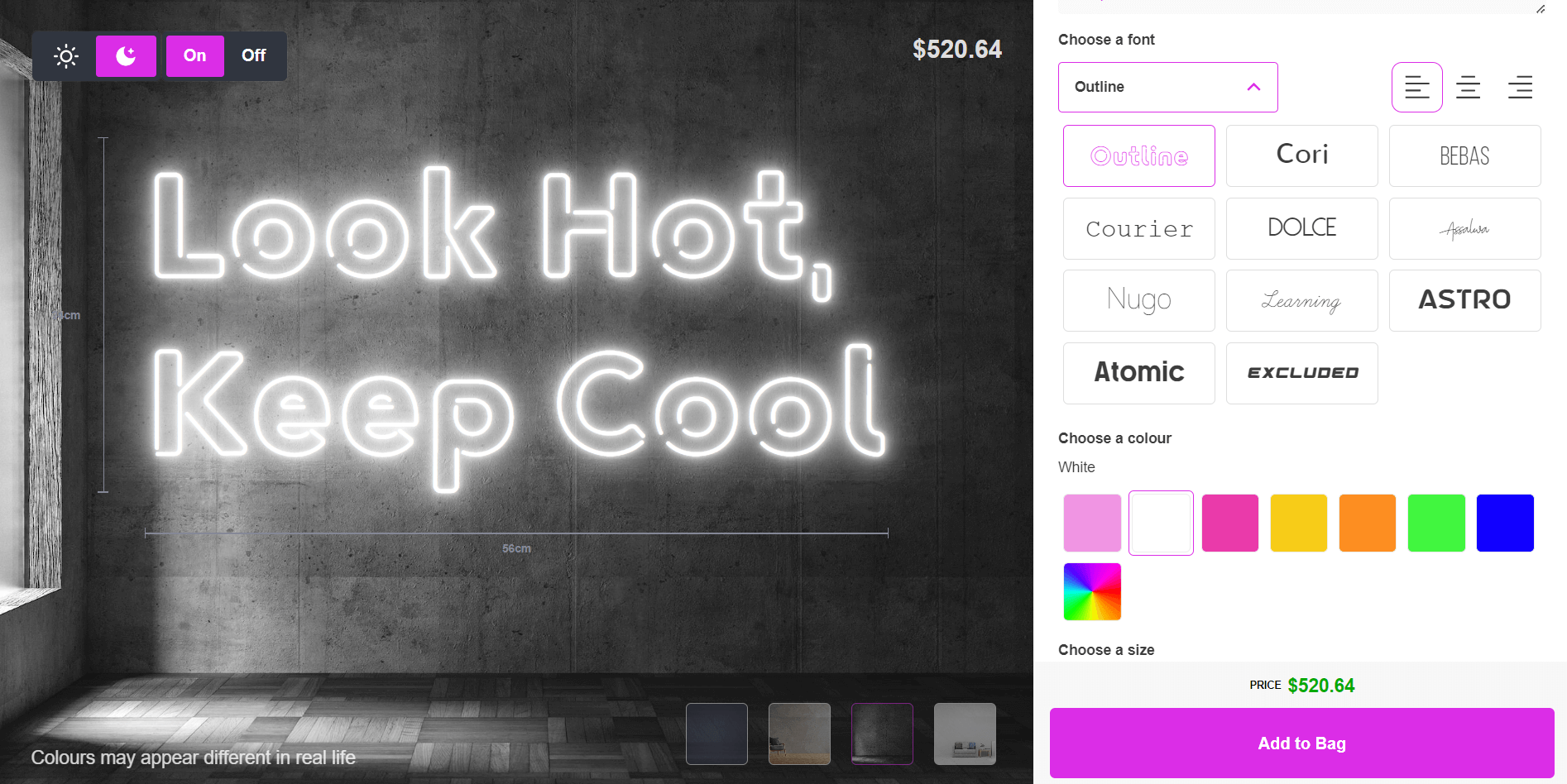Select the dark mode moon icon
Image resolution: width=1567 pixels, height=784 pixels.
(126, 56)
